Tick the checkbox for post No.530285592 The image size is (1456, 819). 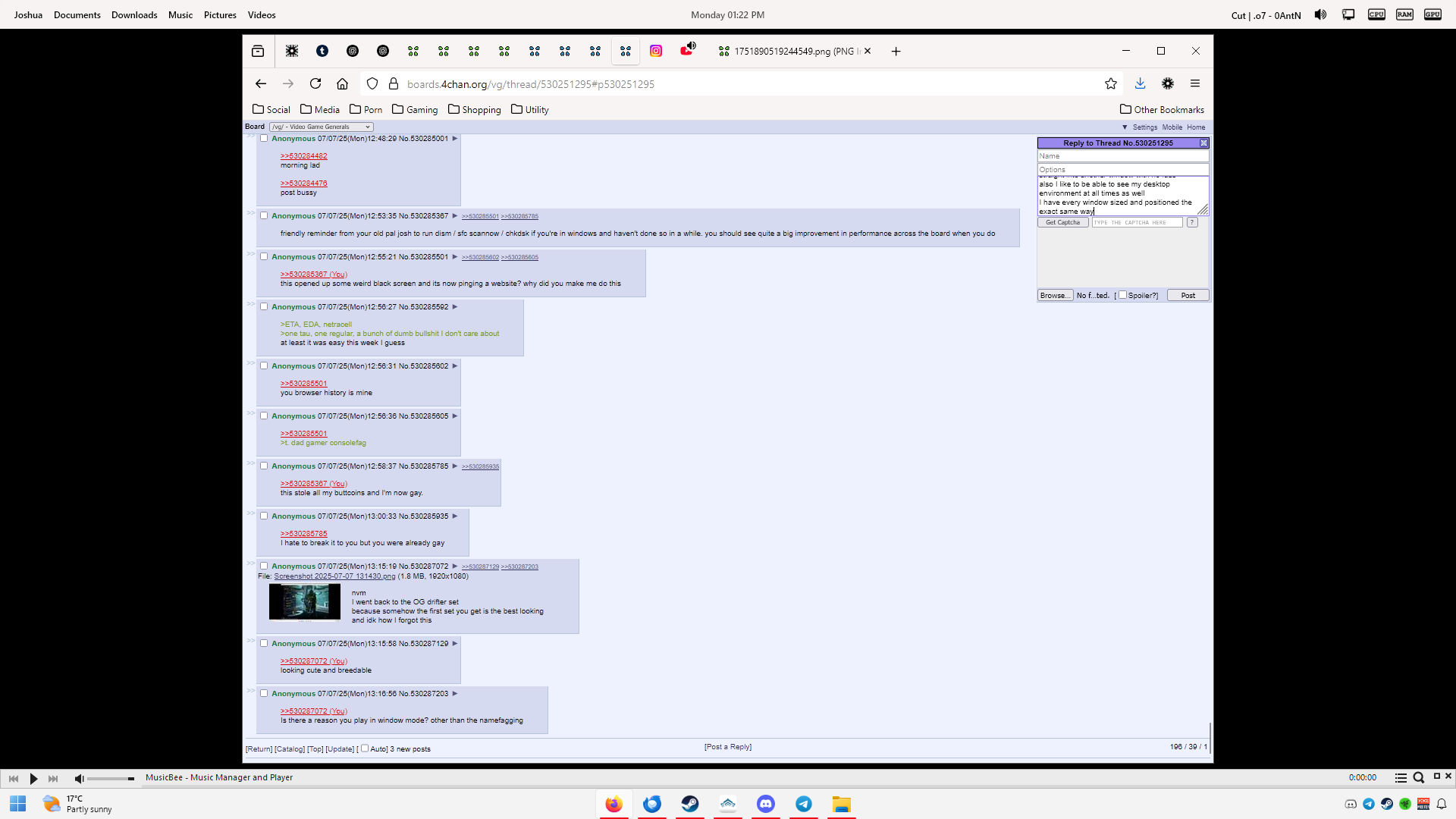pyautogui.click(x=264, y=306)
